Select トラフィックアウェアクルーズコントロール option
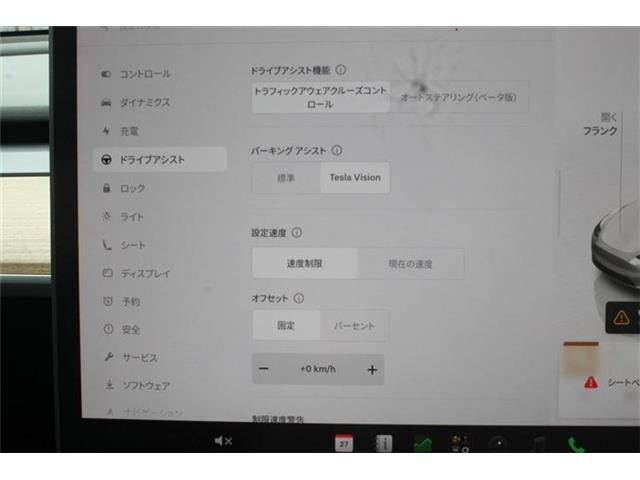This screenshot has height=480, width=640. (320, 97)
